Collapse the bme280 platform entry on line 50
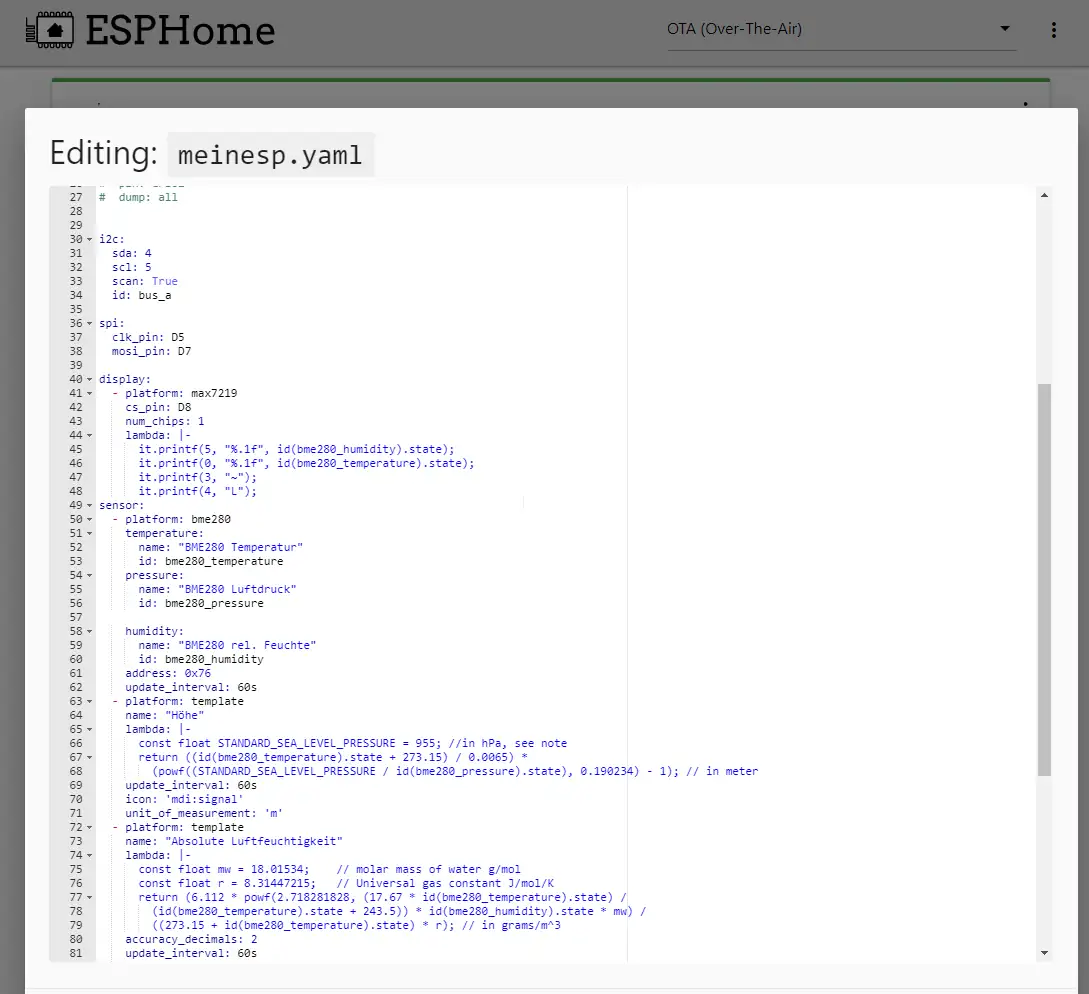The width and height of the screenshot is (1089, 994). [x=90, y=520]
